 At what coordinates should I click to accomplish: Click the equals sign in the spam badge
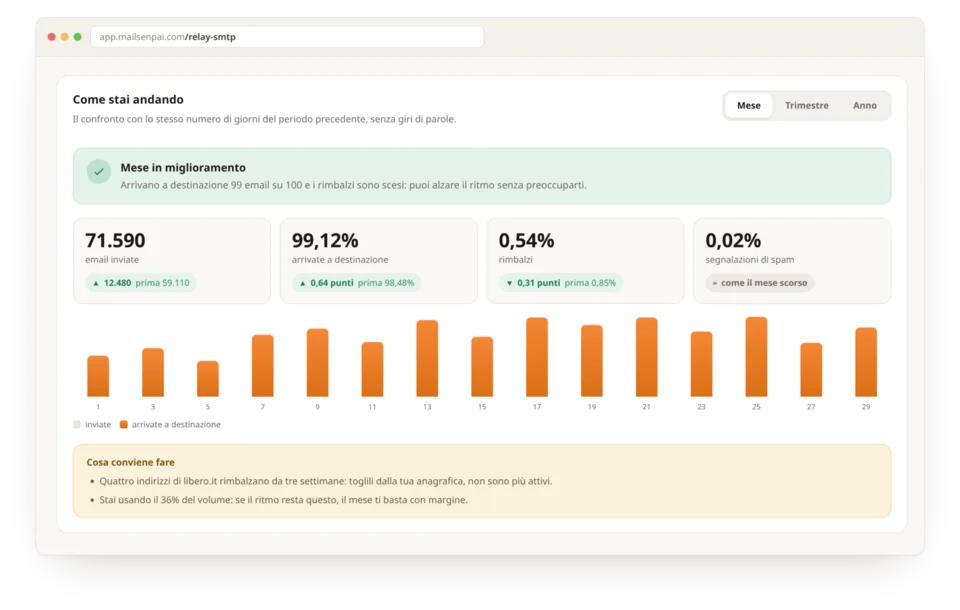714,283
